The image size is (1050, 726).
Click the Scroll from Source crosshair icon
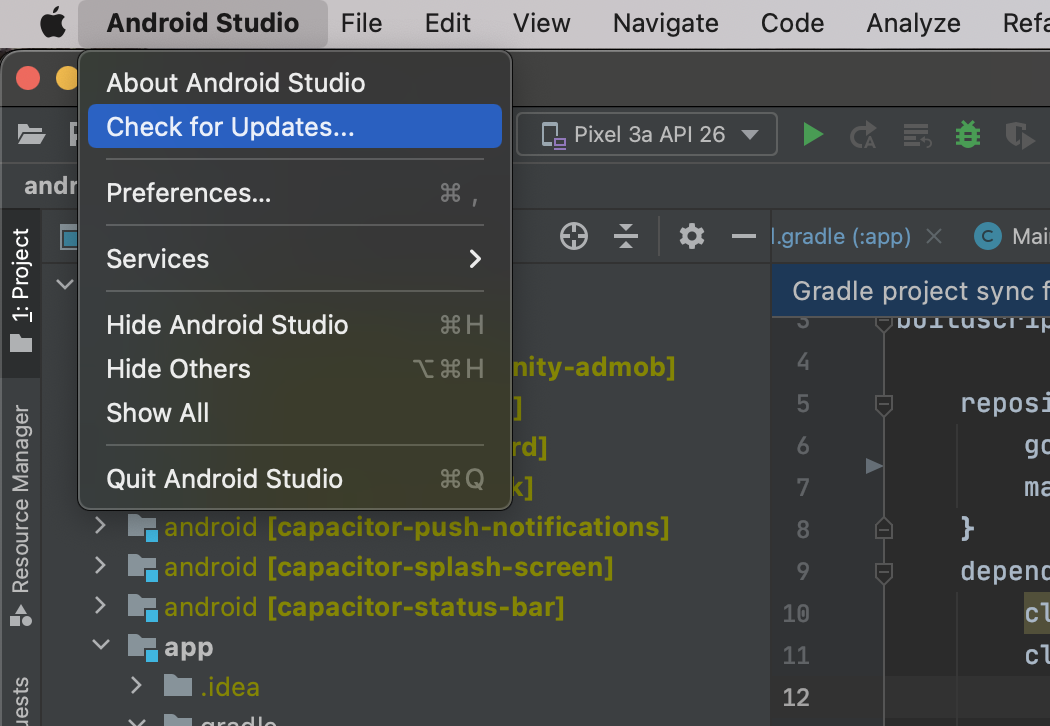pos(572,236)
